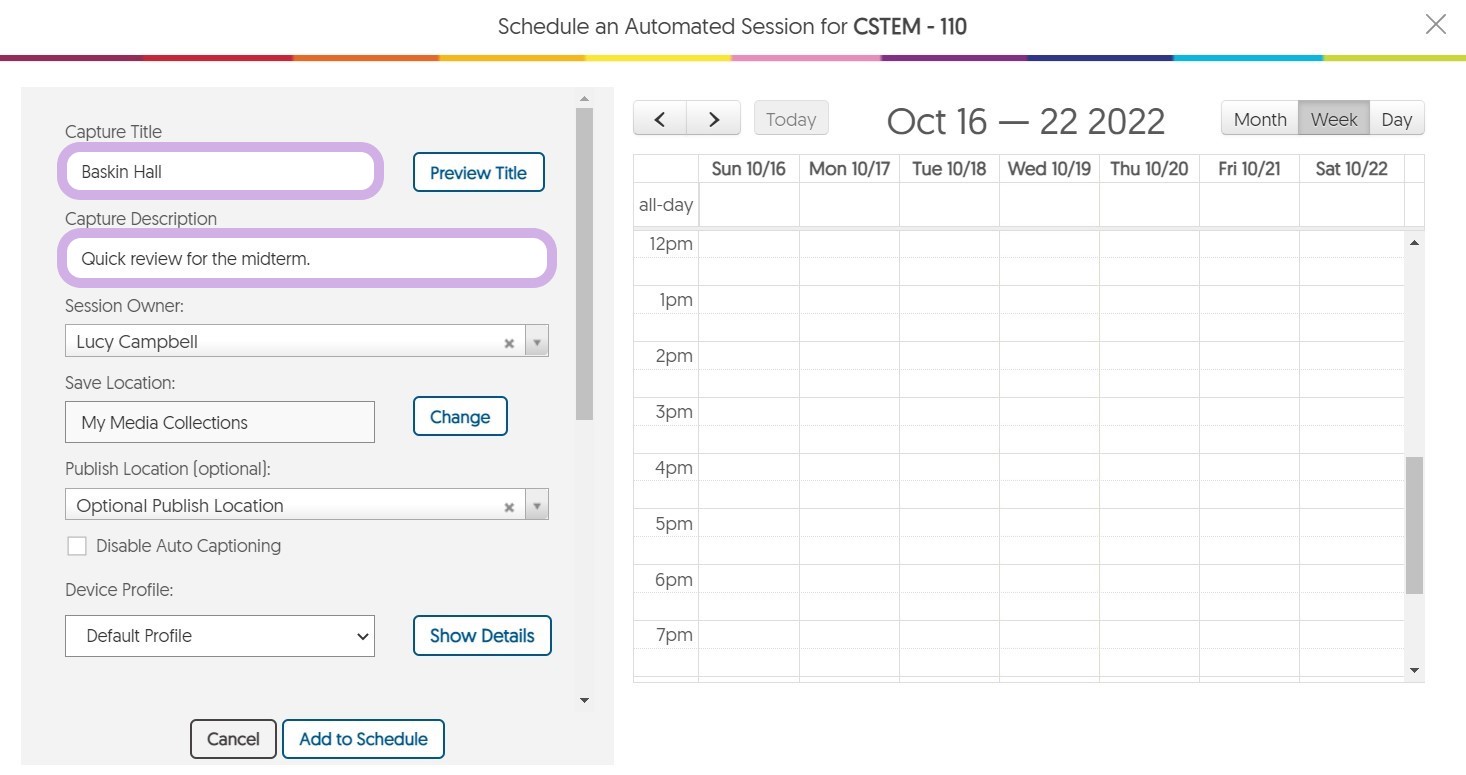Clear the Optional Publish Location field
Image resolution: width=1466 pixels, height=775 pixels.
509,507
